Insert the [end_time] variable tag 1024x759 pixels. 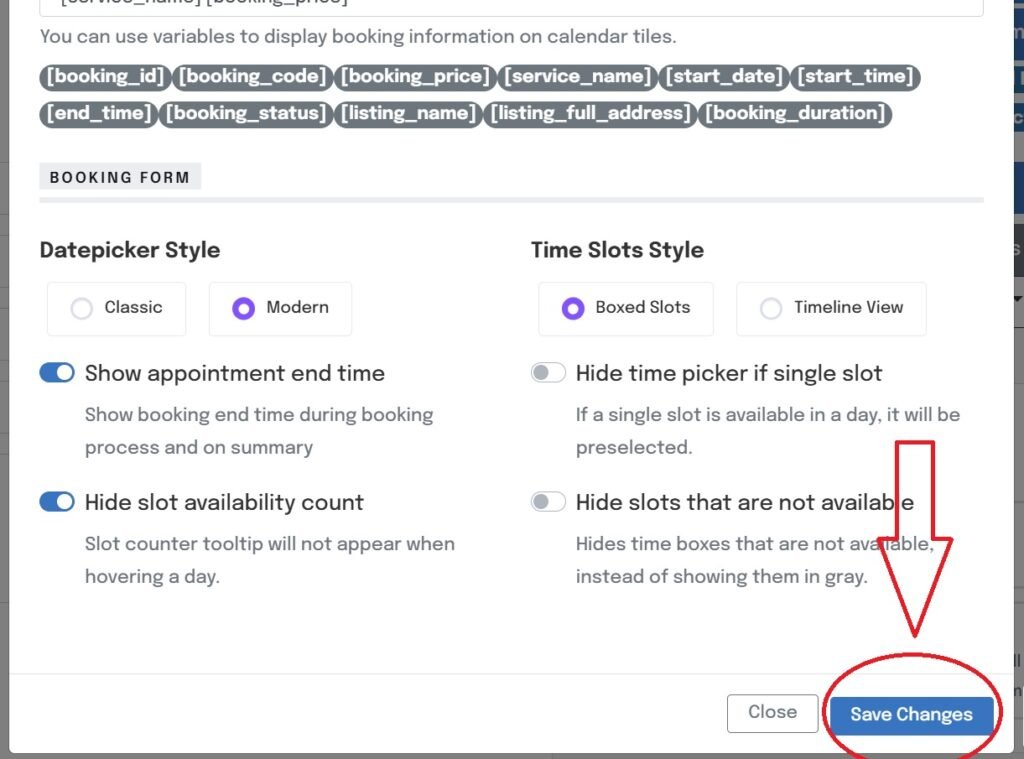[99, 113]
